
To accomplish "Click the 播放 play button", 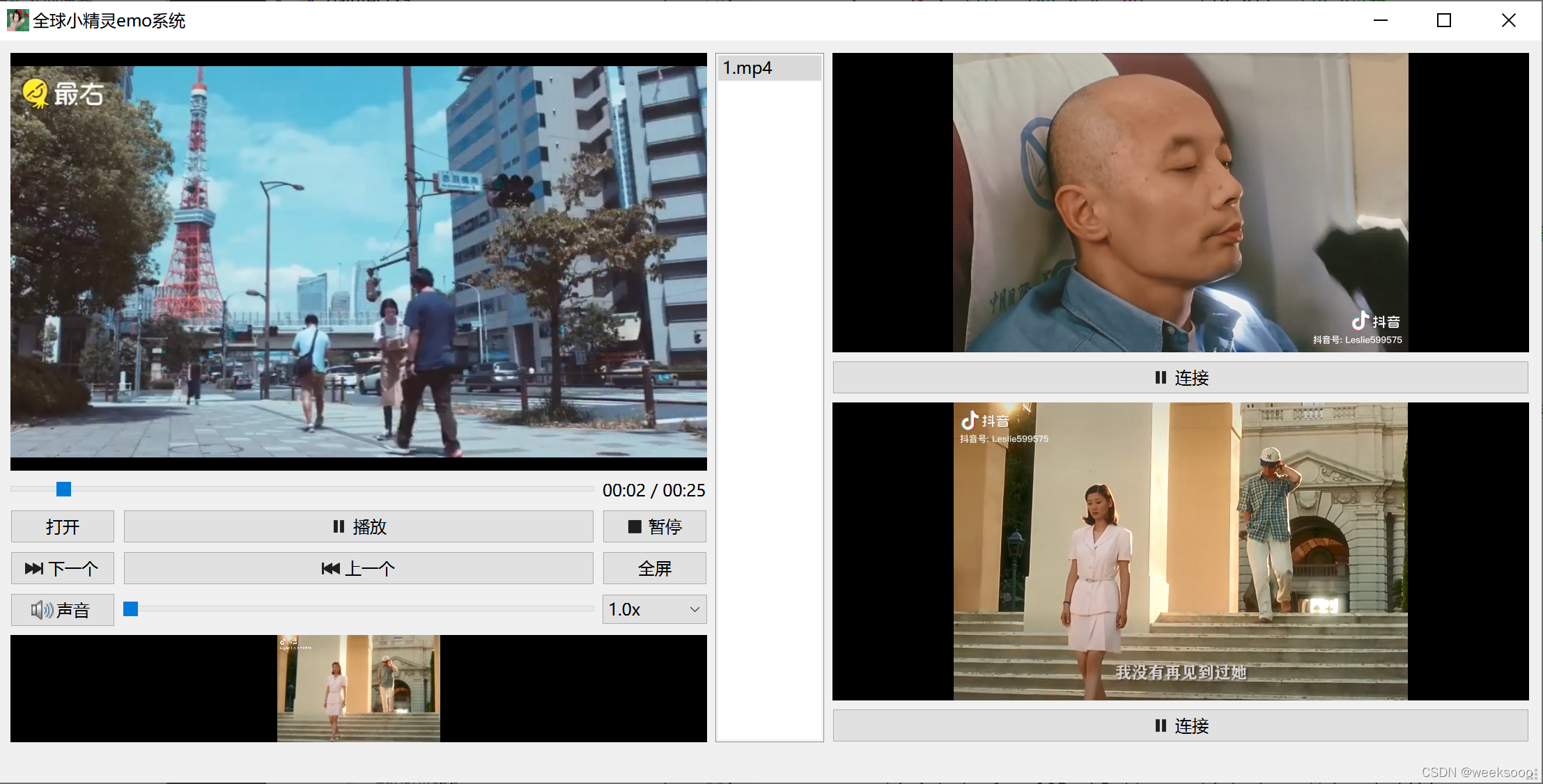I will (x=359, y=526).
